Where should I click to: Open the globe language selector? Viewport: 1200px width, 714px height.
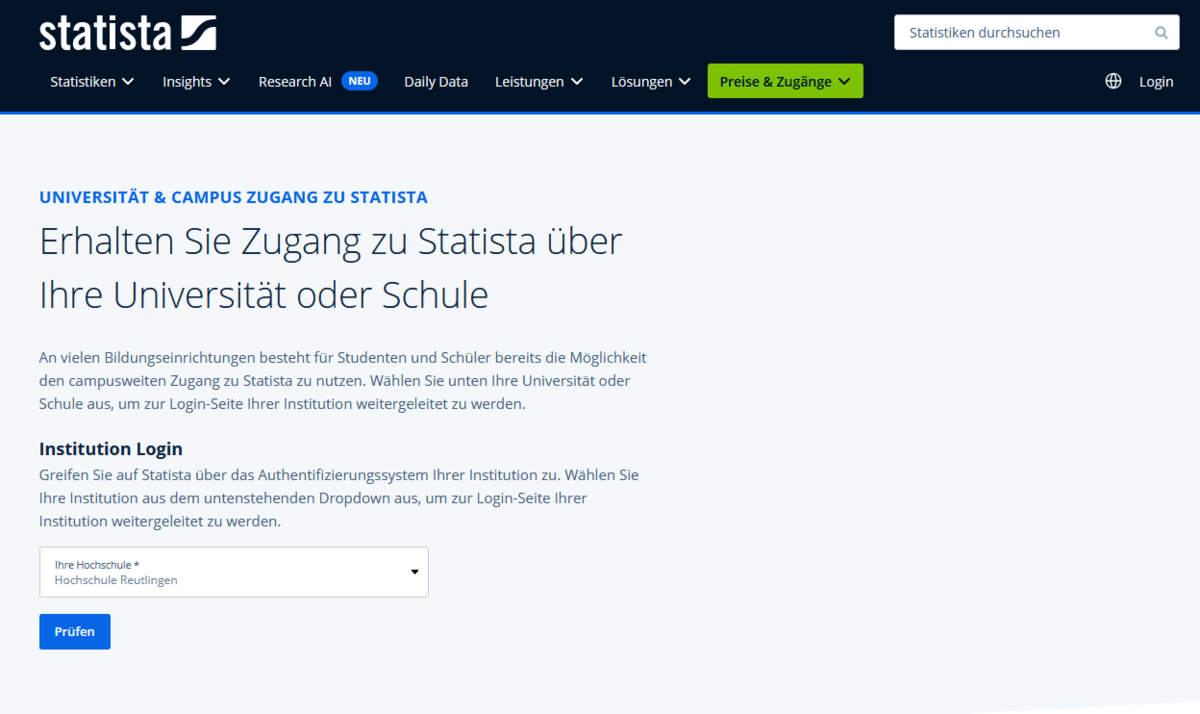point(1113,82)
